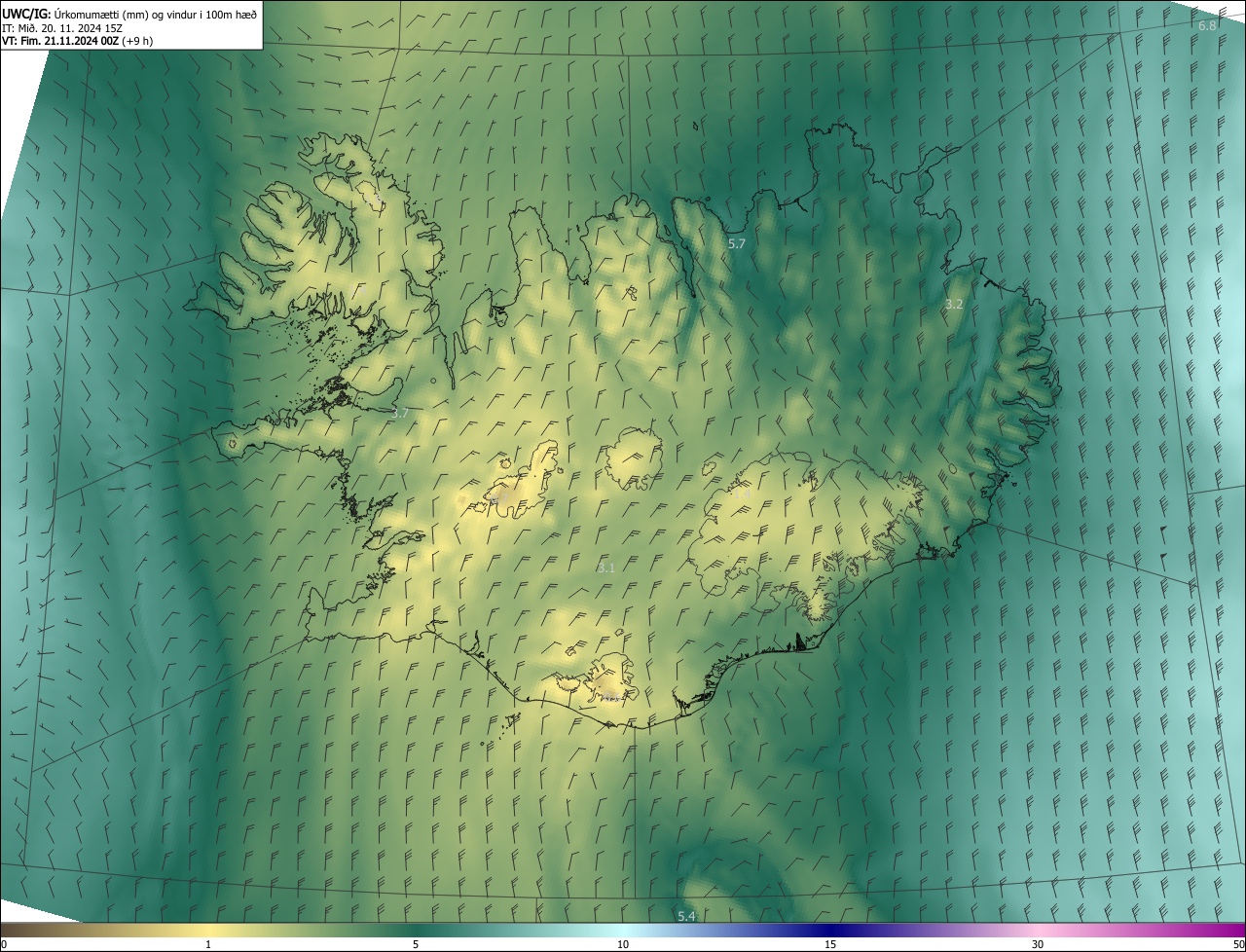Click the color scale tick label 5

coord(416,944)
